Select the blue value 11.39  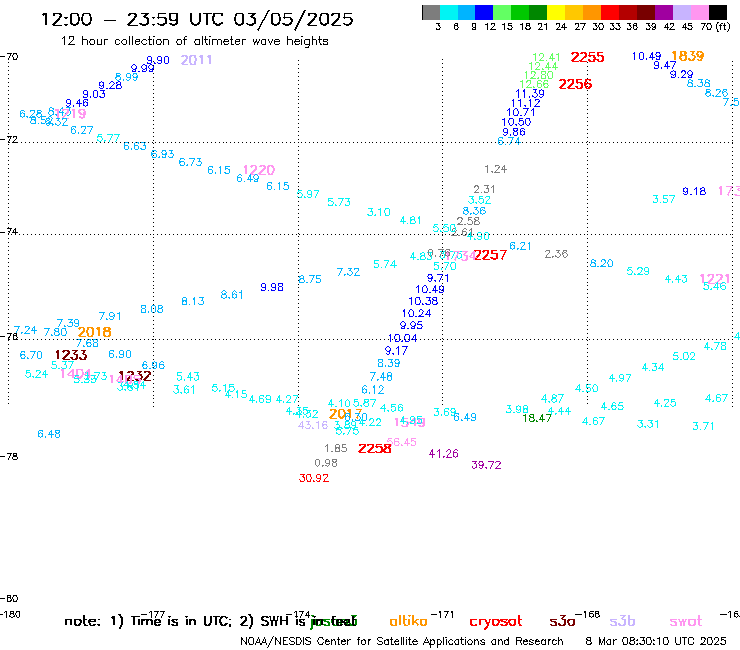click(x=530, y=93)
